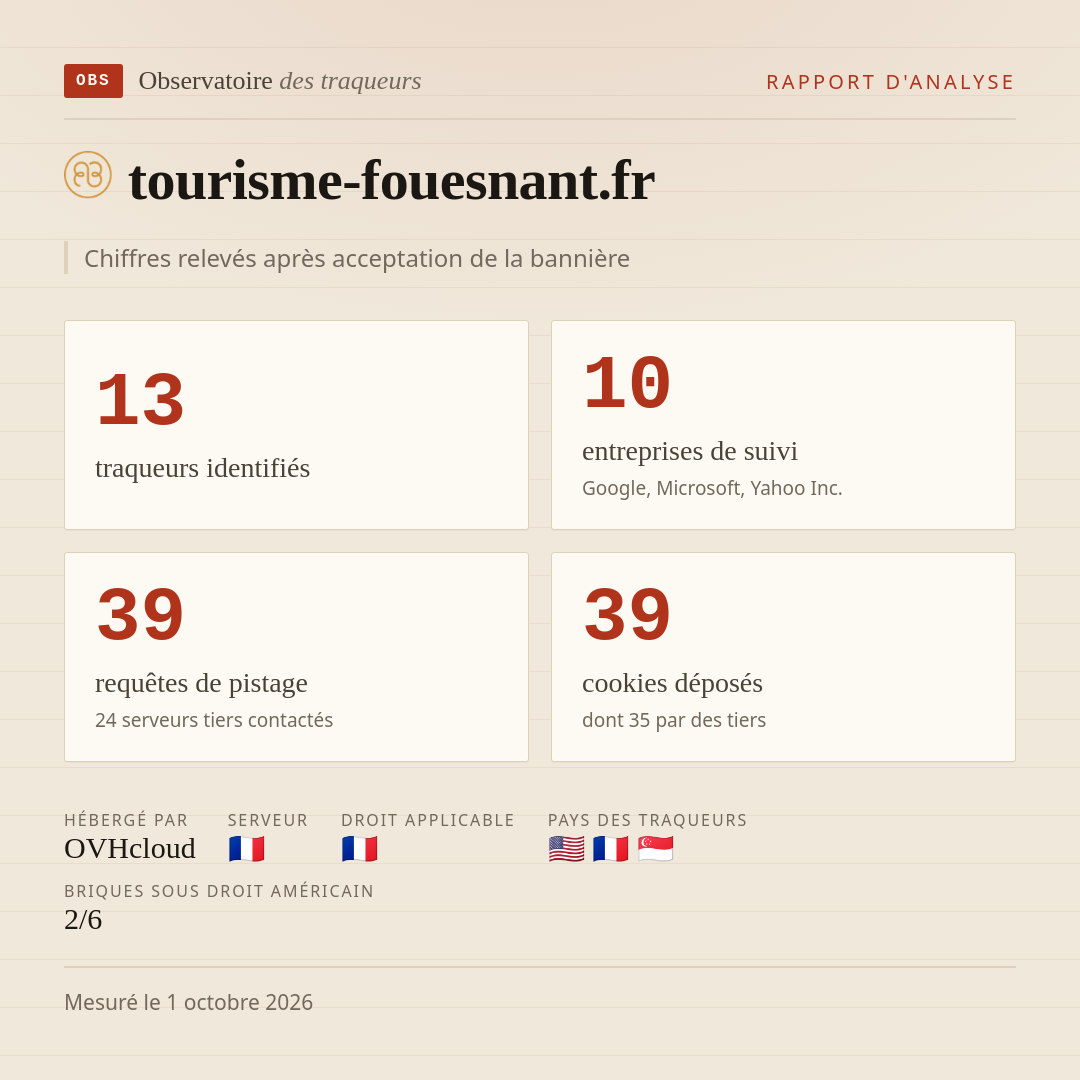Click the Serveur French flag icon
Screen dimensions: 1080x1080
(x=247, y=849)
